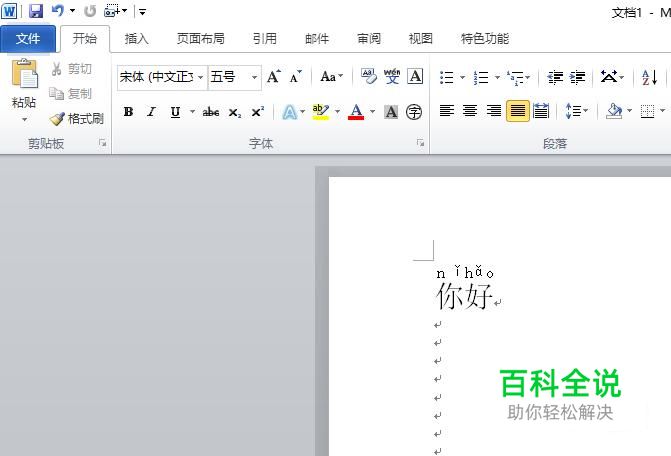Viewport: 671px width, 456px height.
Task: Apply the red font color
Action: pos(356,112)
